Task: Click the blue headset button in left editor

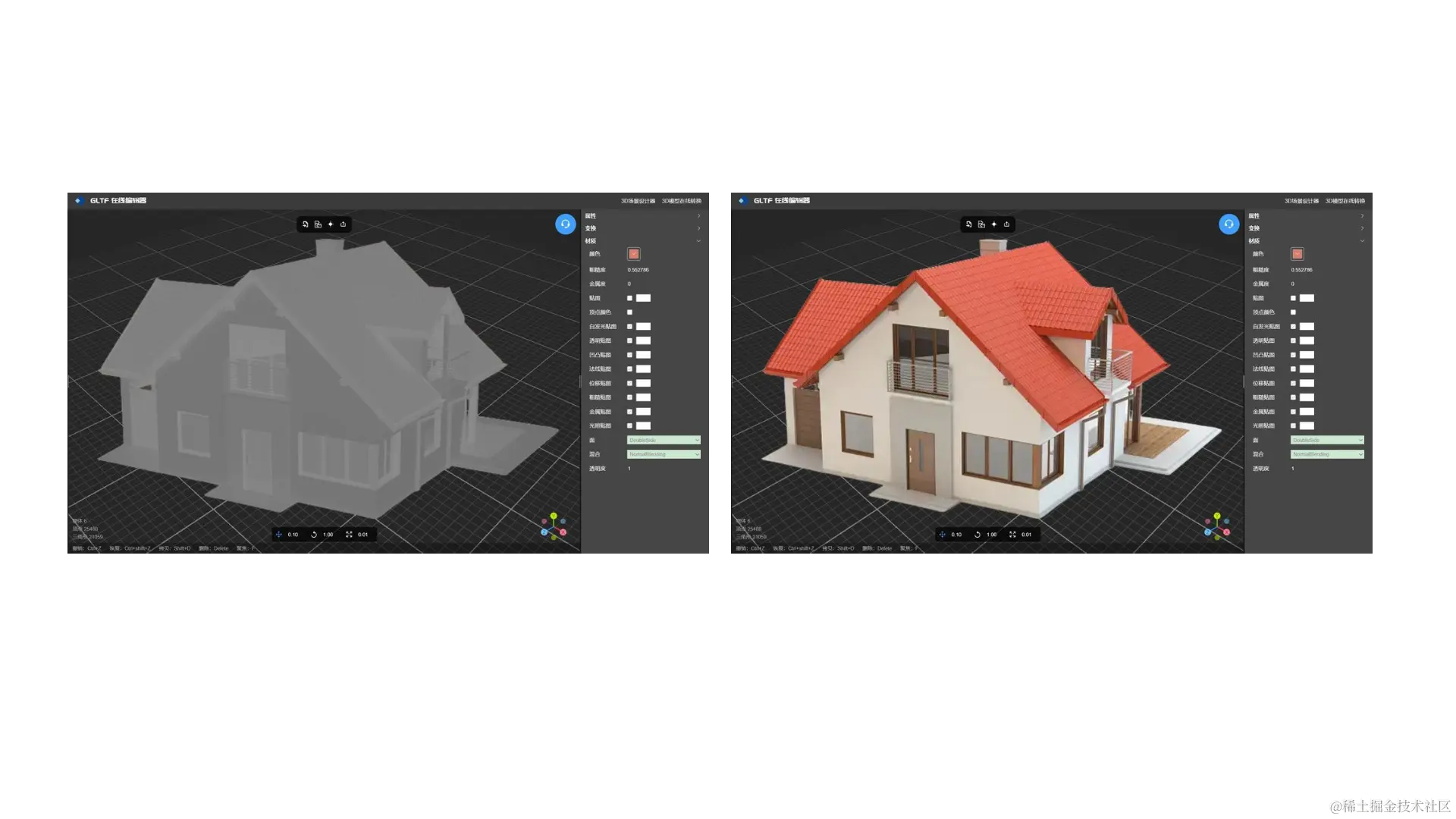Action: [565, 224]
